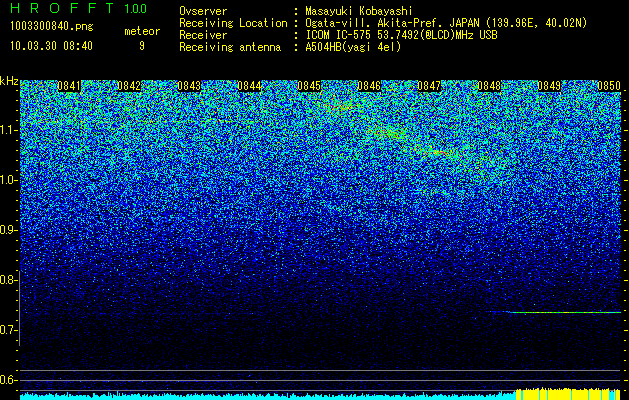The height and width of the screenshot is (400, 629).
Task: Click the 0846 time marker
Action: (369, 86)
